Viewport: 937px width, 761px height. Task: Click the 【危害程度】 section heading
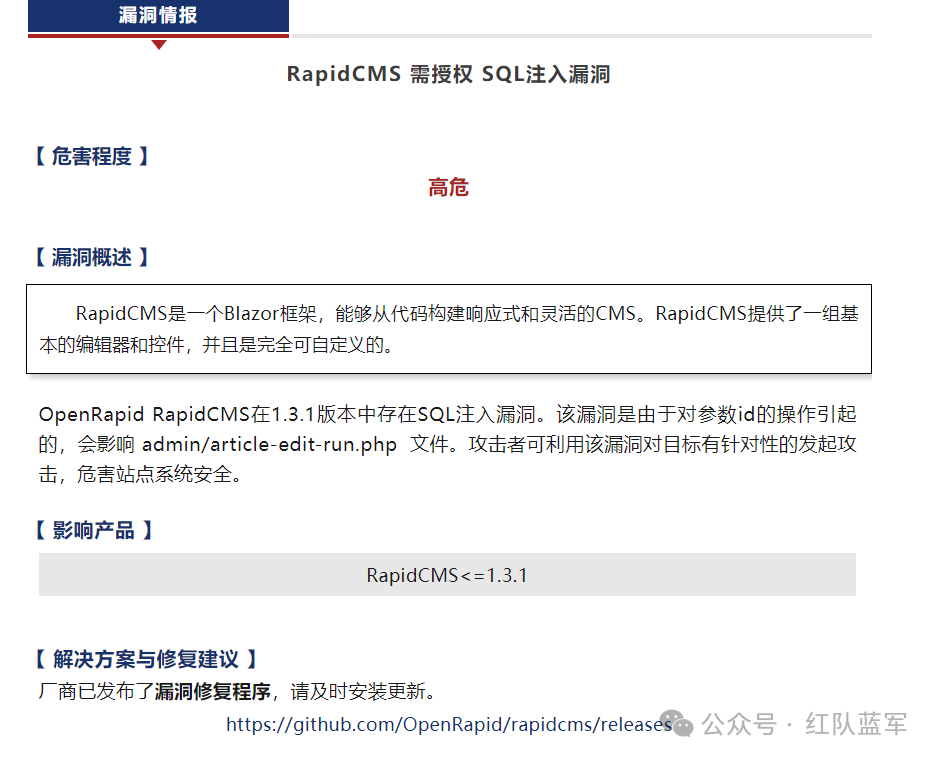point(91,157)
